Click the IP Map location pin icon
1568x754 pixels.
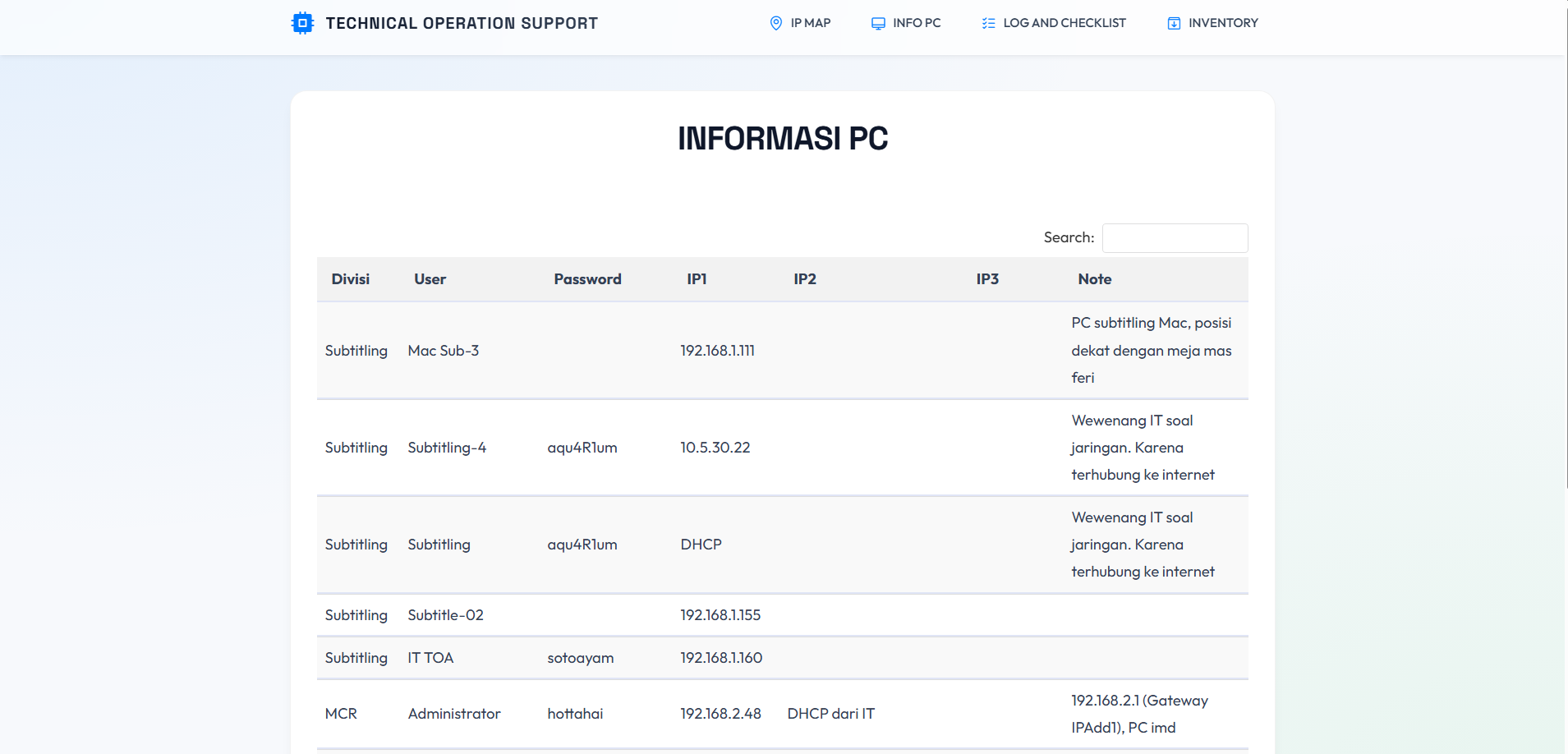coord(775,23)
